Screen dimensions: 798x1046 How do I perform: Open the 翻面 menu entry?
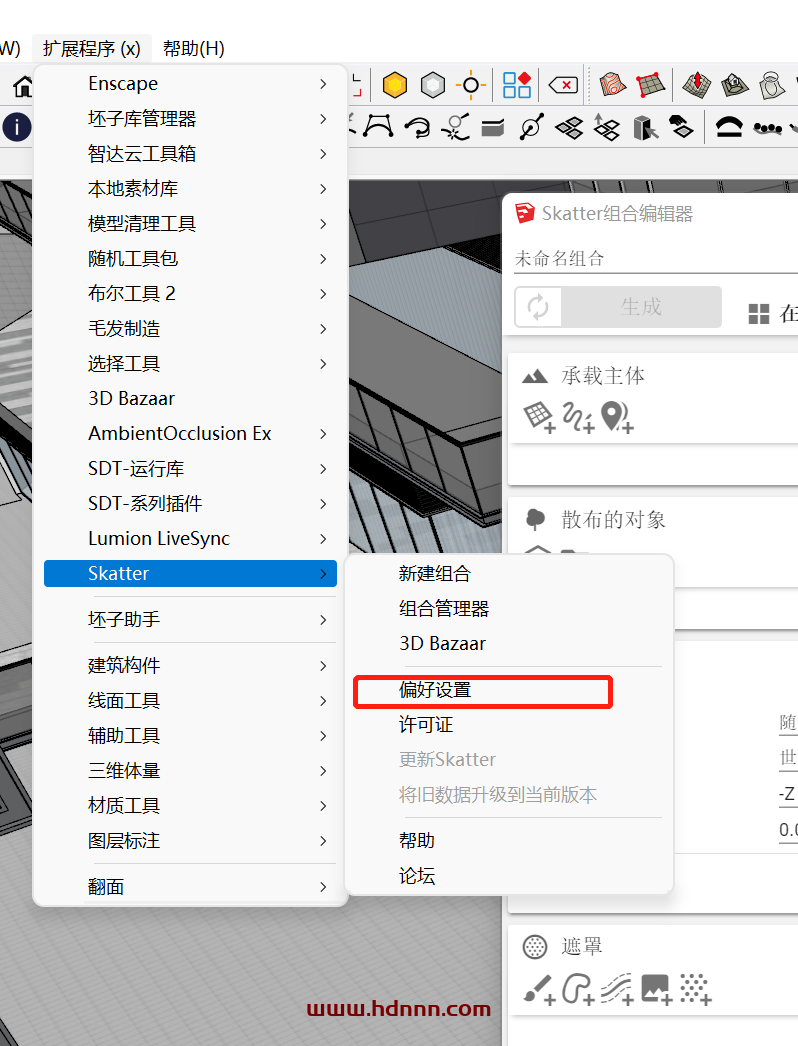coord(190,887)
